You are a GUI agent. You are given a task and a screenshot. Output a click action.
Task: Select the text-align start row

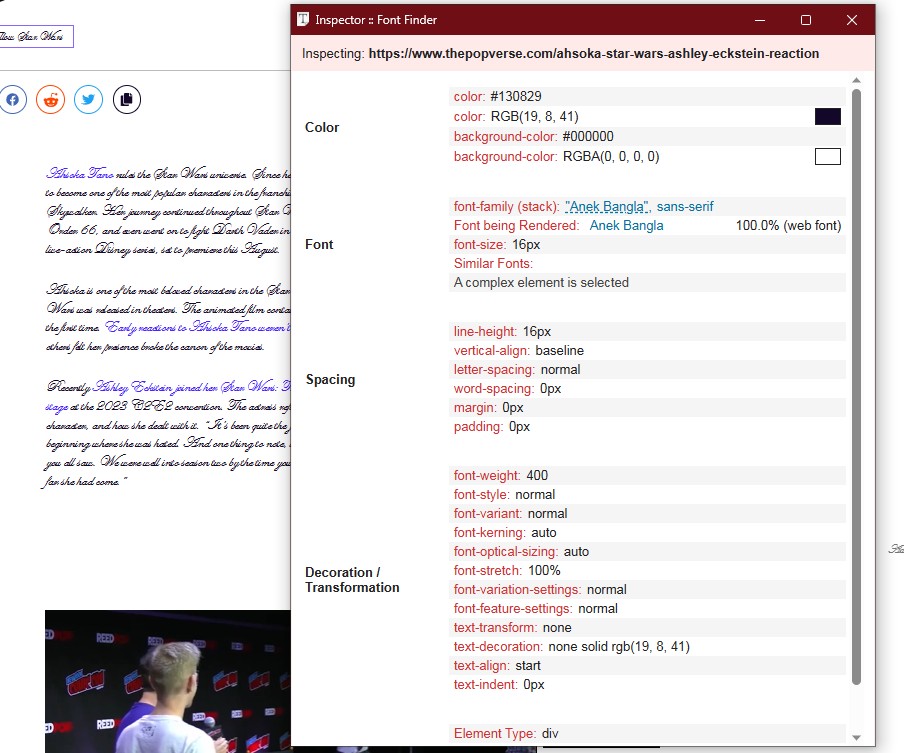point(647,666)
